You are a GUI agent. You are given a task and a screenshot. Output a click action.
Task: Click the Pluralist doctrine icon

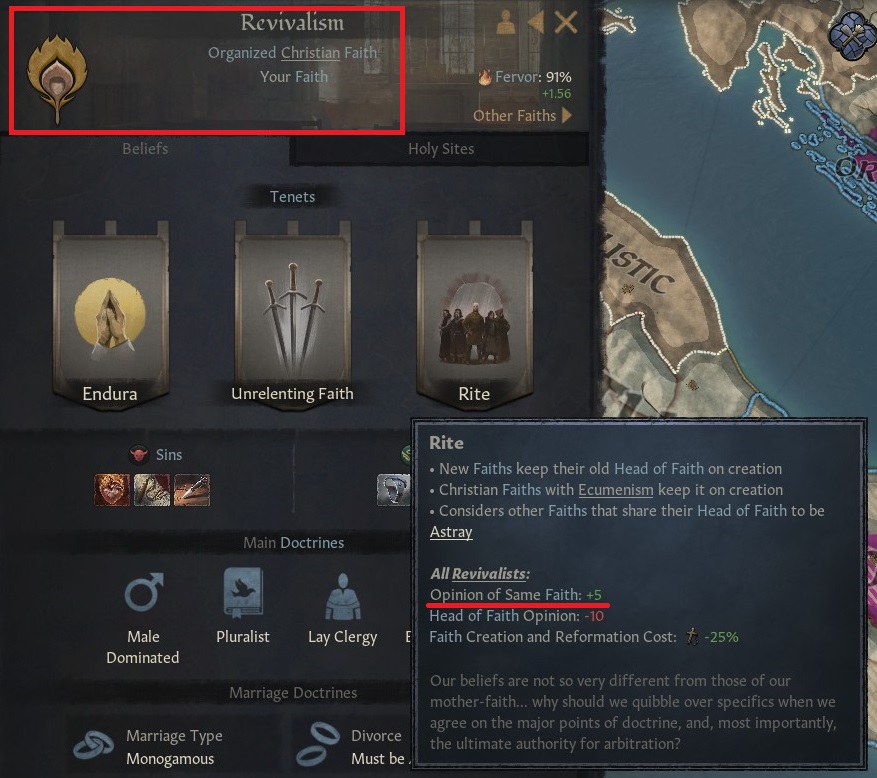tap(243, 593)
